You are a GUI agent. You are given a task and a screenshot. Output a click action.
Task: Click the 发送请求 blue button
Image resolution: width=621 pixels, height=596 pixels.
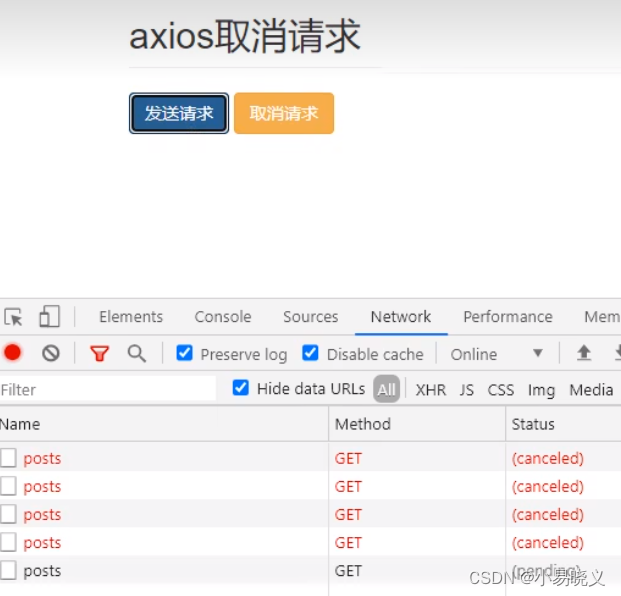(179, 113)
